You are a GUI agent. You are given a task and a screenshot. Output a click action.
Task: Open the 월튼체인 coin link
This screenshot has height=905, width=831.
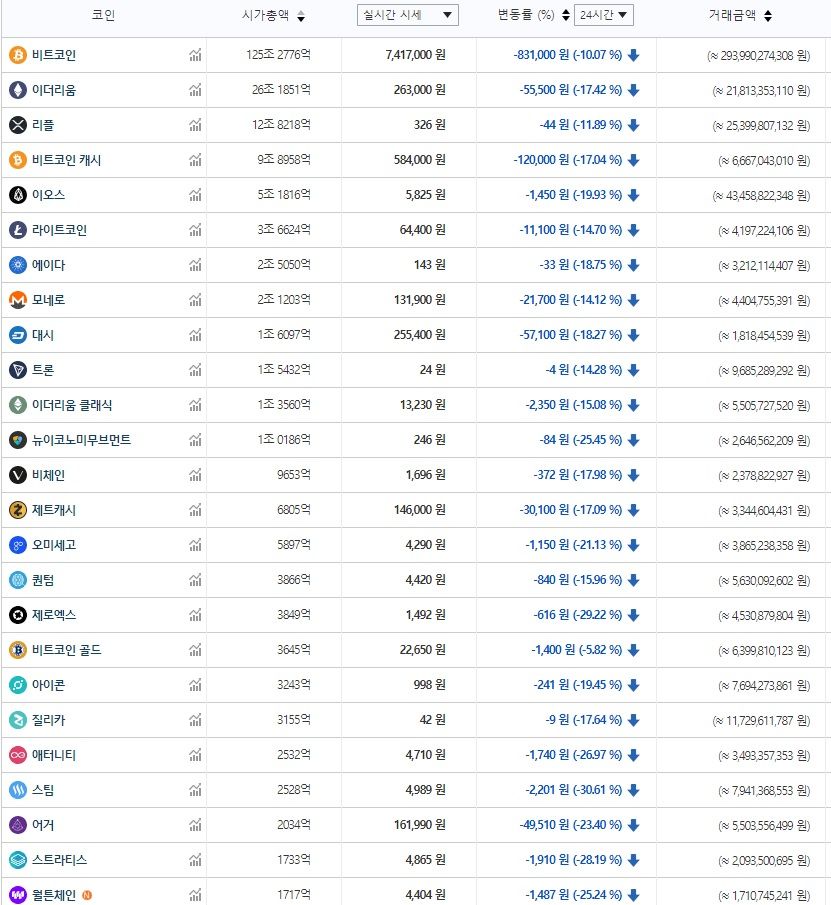[54, 895]
